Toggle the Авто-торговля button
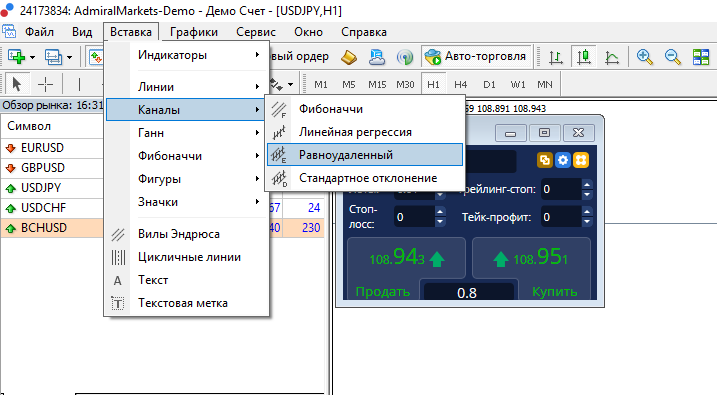The height and width of the screenshot is (395, 717). [476, 57]
